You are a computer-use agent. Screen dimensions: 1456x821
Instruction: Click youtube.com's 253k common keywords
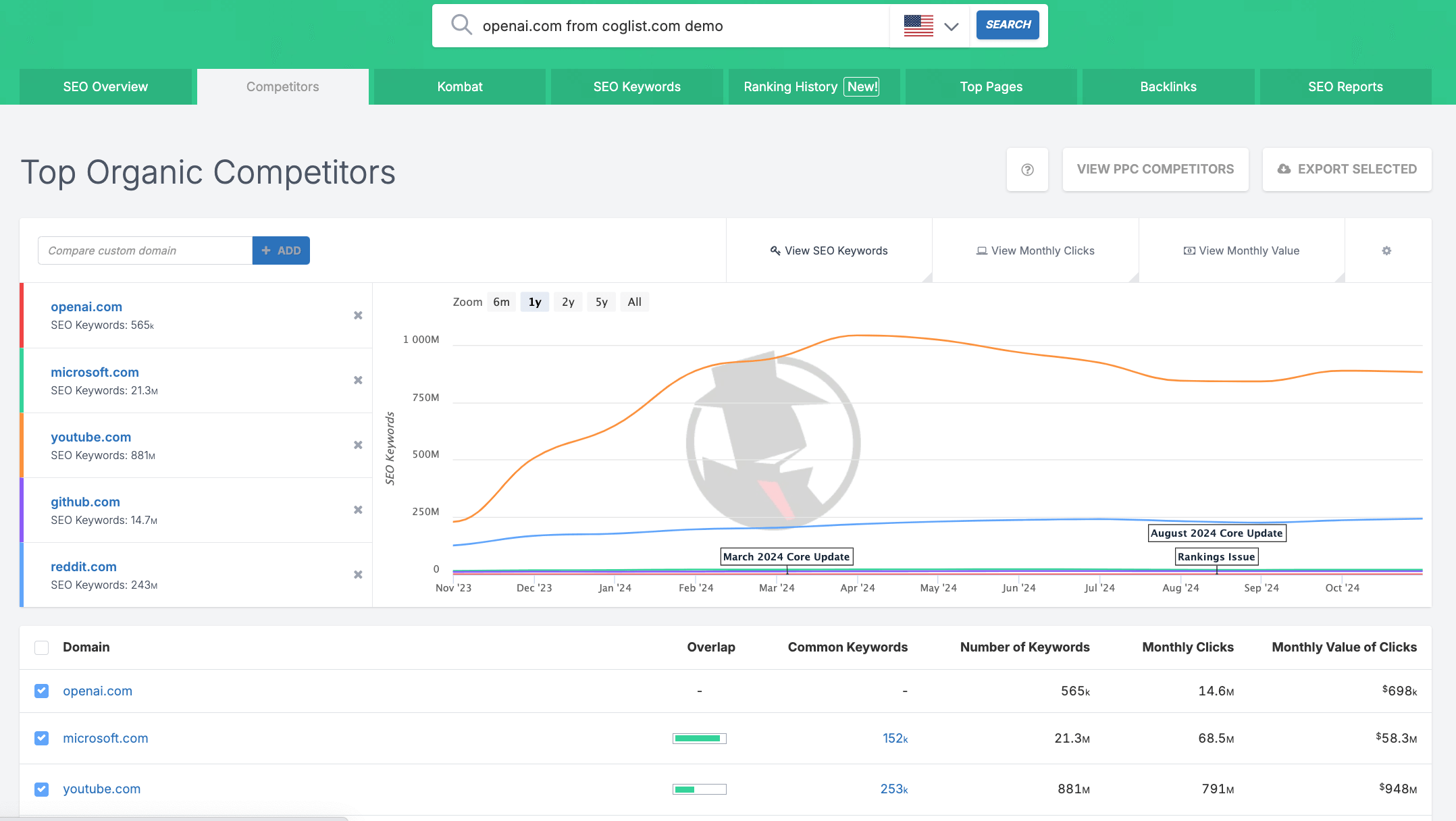tap(893, 789)
